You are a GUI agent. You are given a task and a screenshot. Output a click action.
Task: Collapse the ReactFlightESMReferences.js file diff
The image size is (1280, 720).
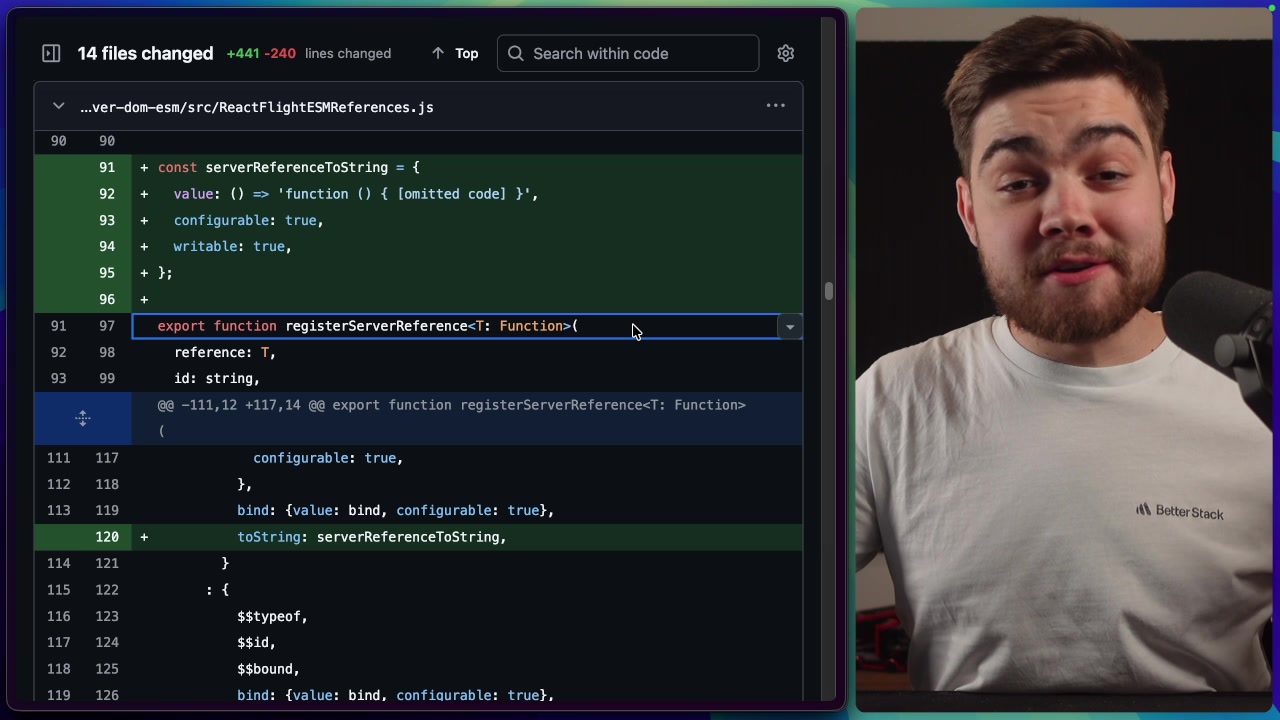tap(58, 106)
